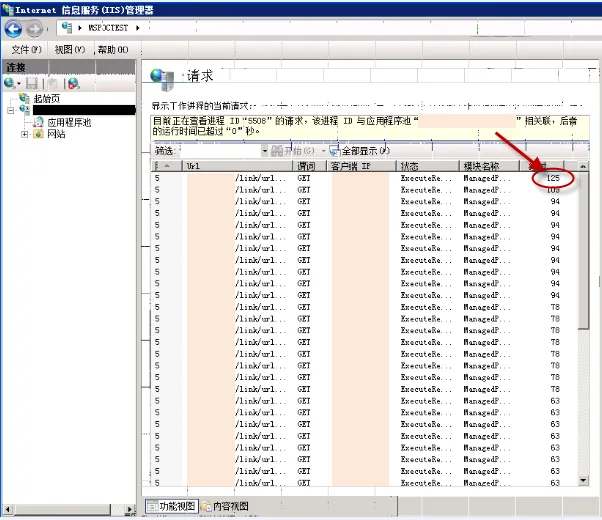This screenshot has width=602, height=520.
Task: Click the arrow after WSPOCTEST in the address bar
Action: tap(137, 28)
